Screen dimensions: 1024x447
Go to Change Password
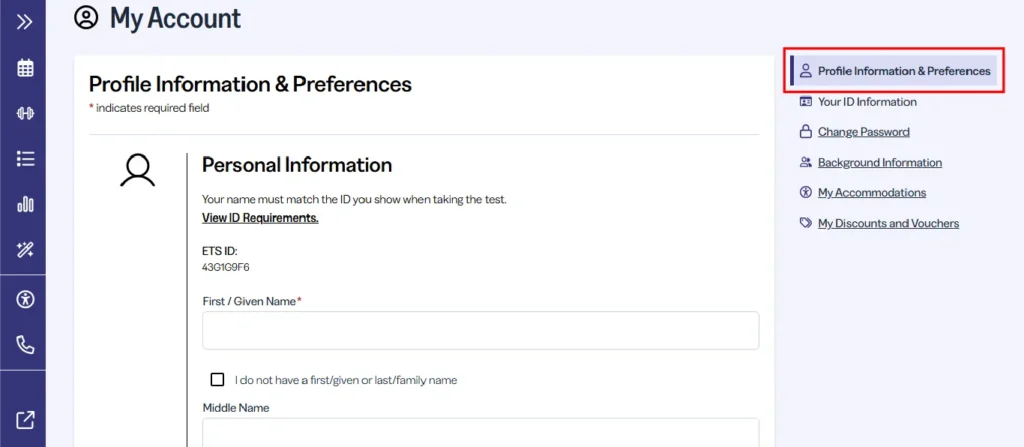pyautogui.click(x=863, y=132)
